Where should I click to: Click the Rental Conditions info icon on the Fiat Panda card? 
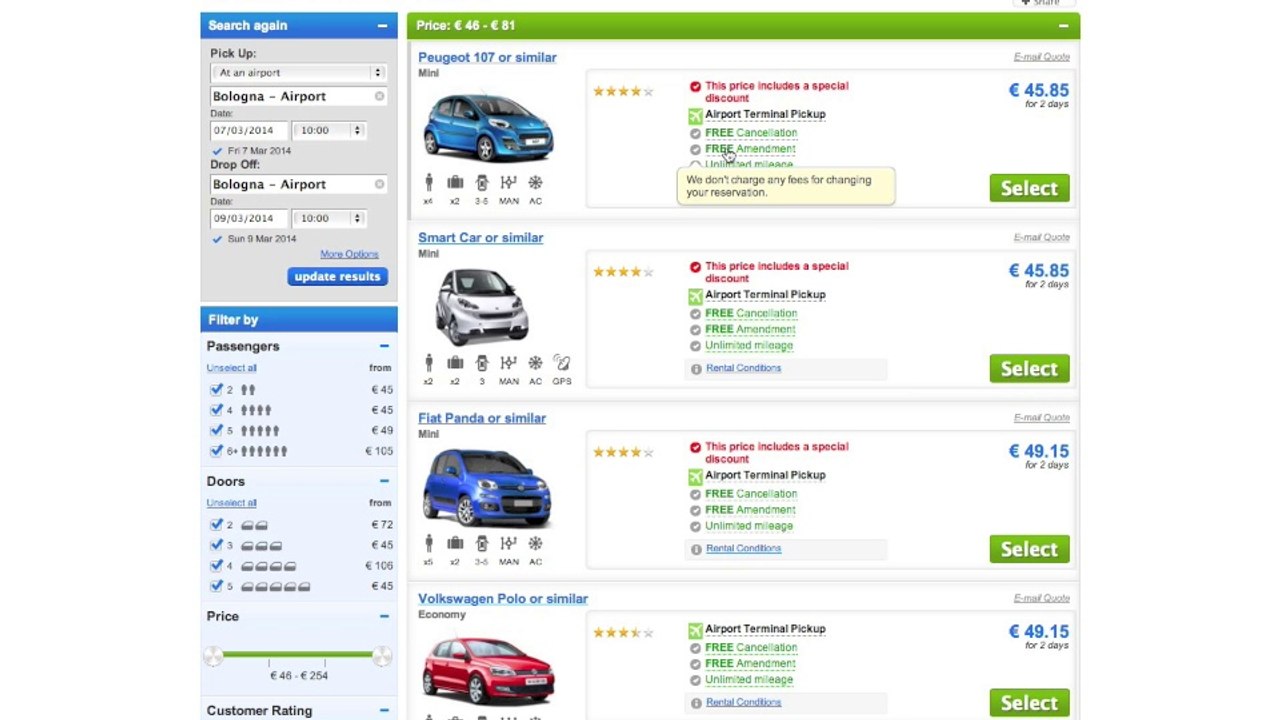coord(696,549)
